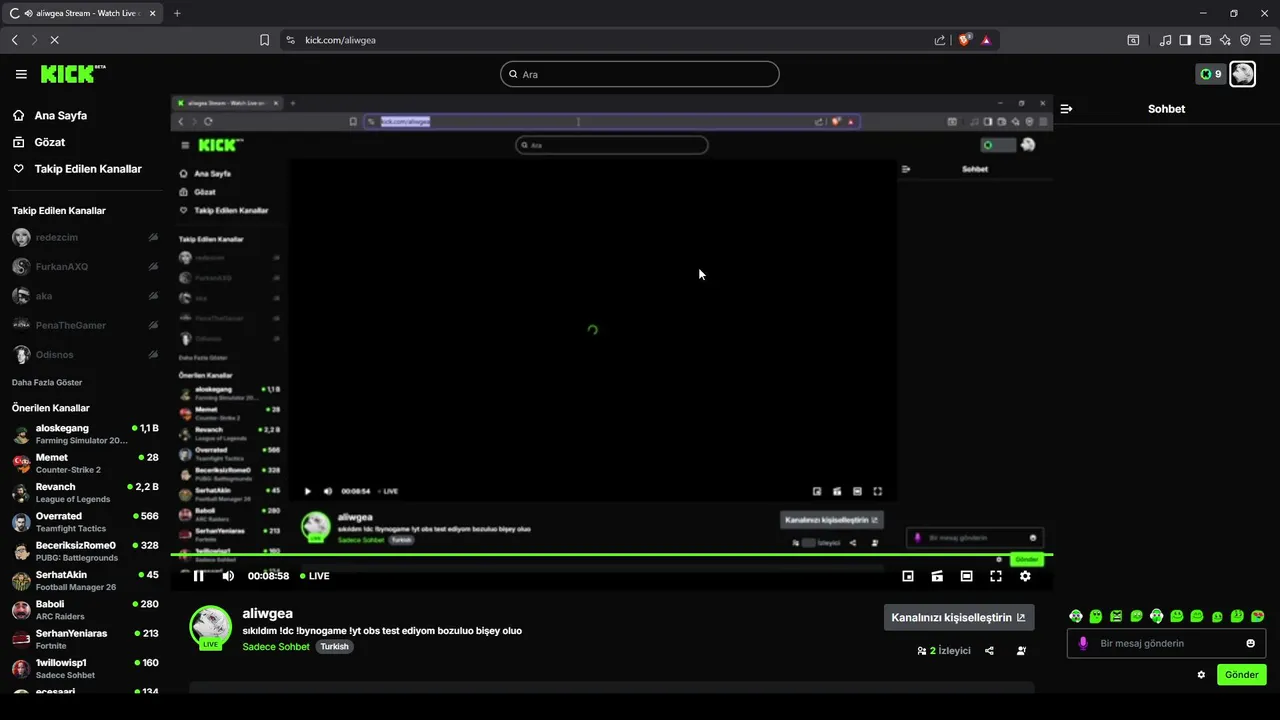Open chat settings gear
Screen dimensions: 1280x720
pyautogui.click(x=1201, y=675)
